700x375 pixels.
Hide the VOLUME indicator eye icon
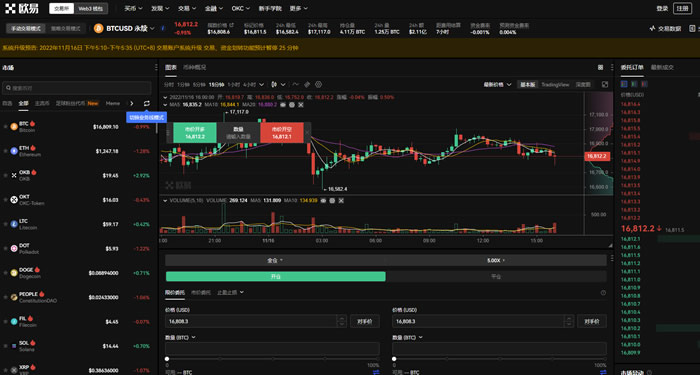[x=323, y=200]
